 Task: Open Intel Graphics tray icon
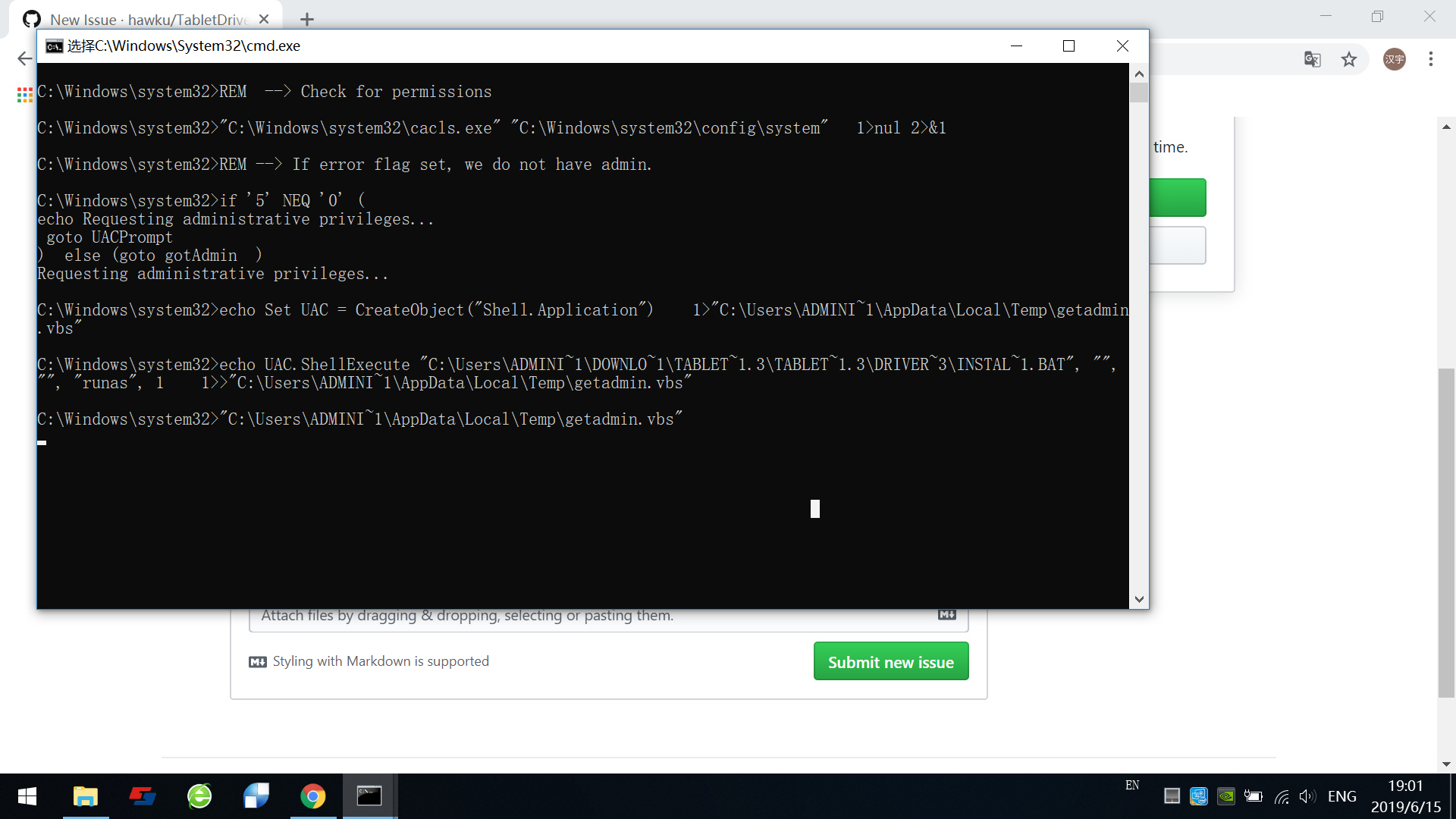(x=1198, y=796)
